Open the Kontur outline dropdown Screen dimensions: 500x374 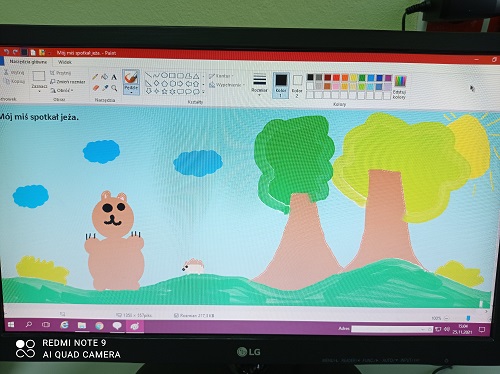click(x=221, y=76)
